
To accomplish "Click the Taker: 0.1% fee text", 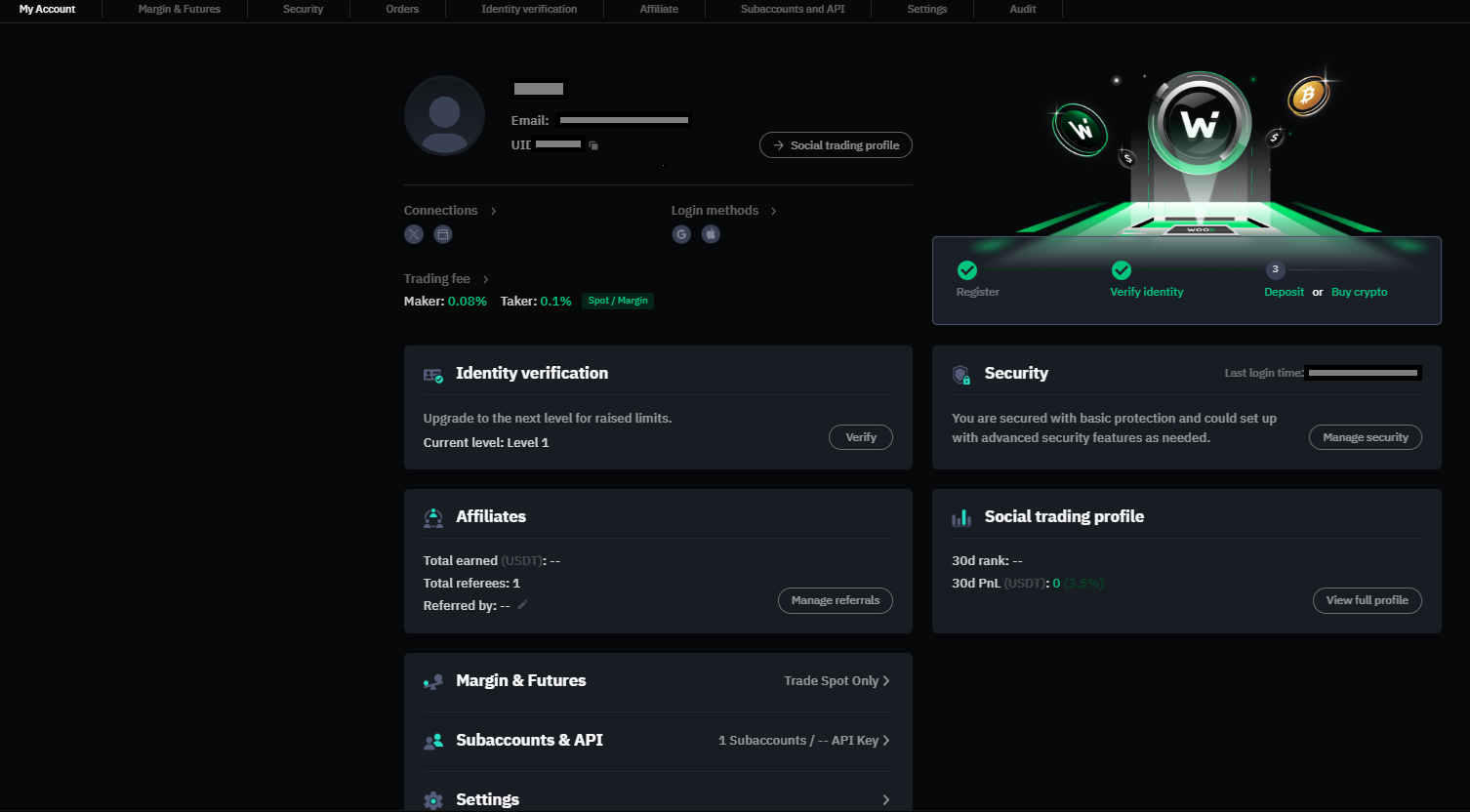I will [536, 302].
